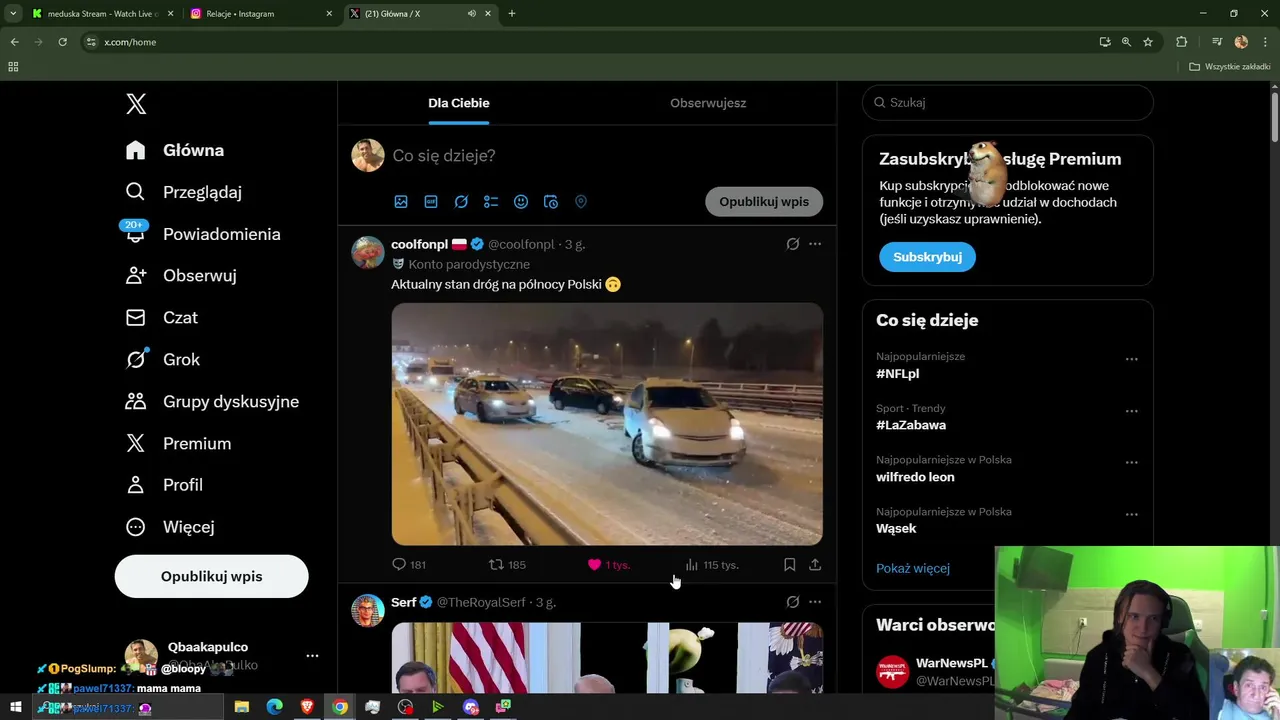
Task: Open the coolfonpl display name link
Action: [419, 244]
